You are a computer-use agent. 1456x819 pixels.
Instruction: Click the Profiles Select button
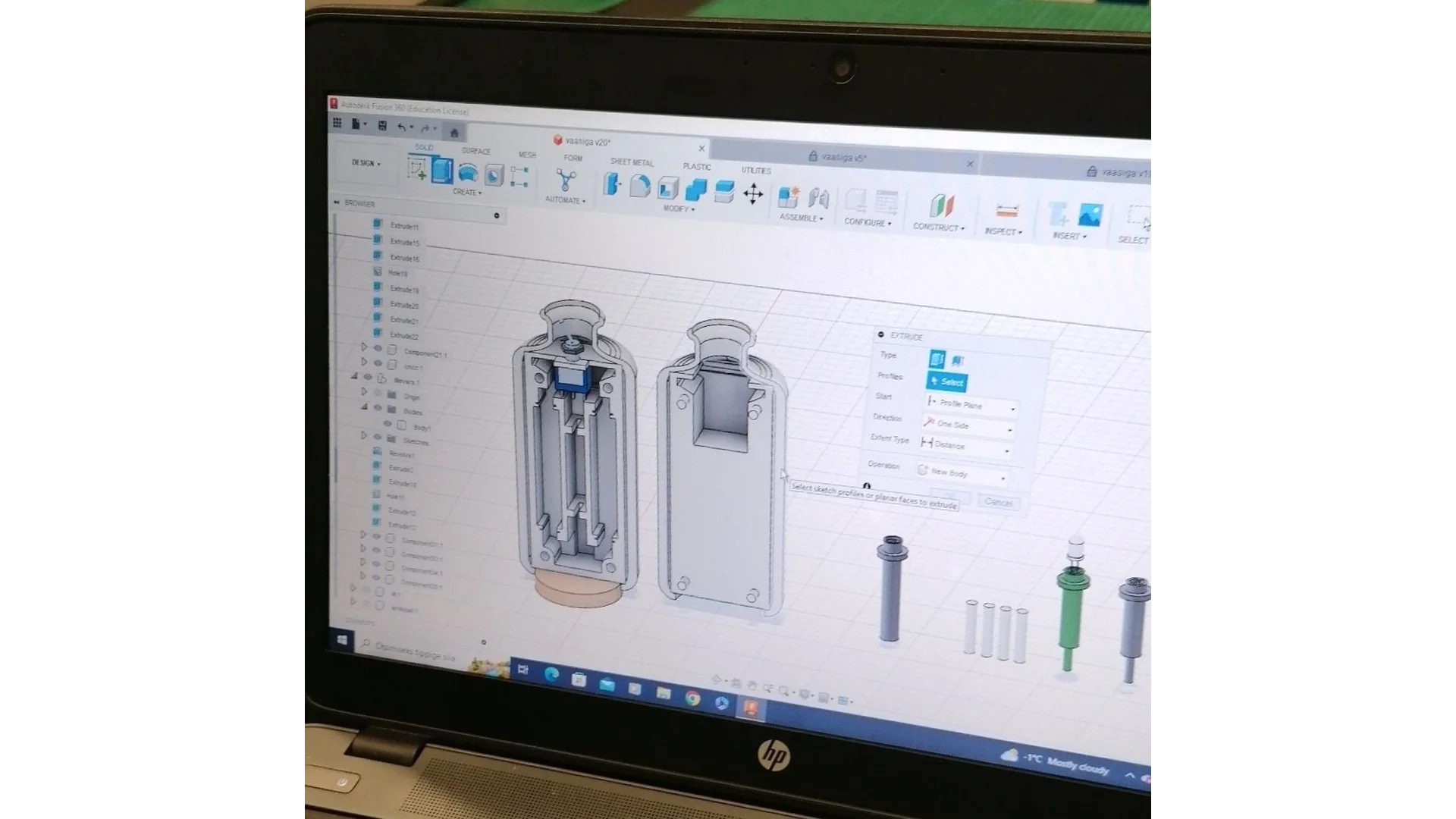pyautogui.click(x=946, y=382)
